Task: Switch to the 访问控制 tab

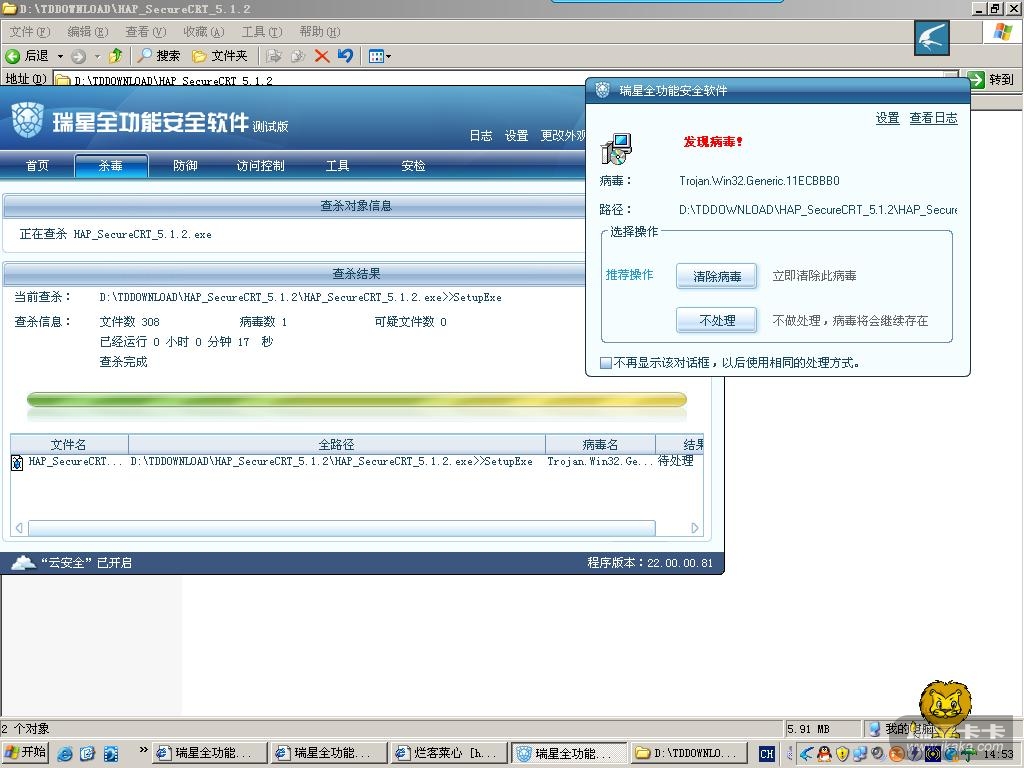Action: tap(261, 165)
